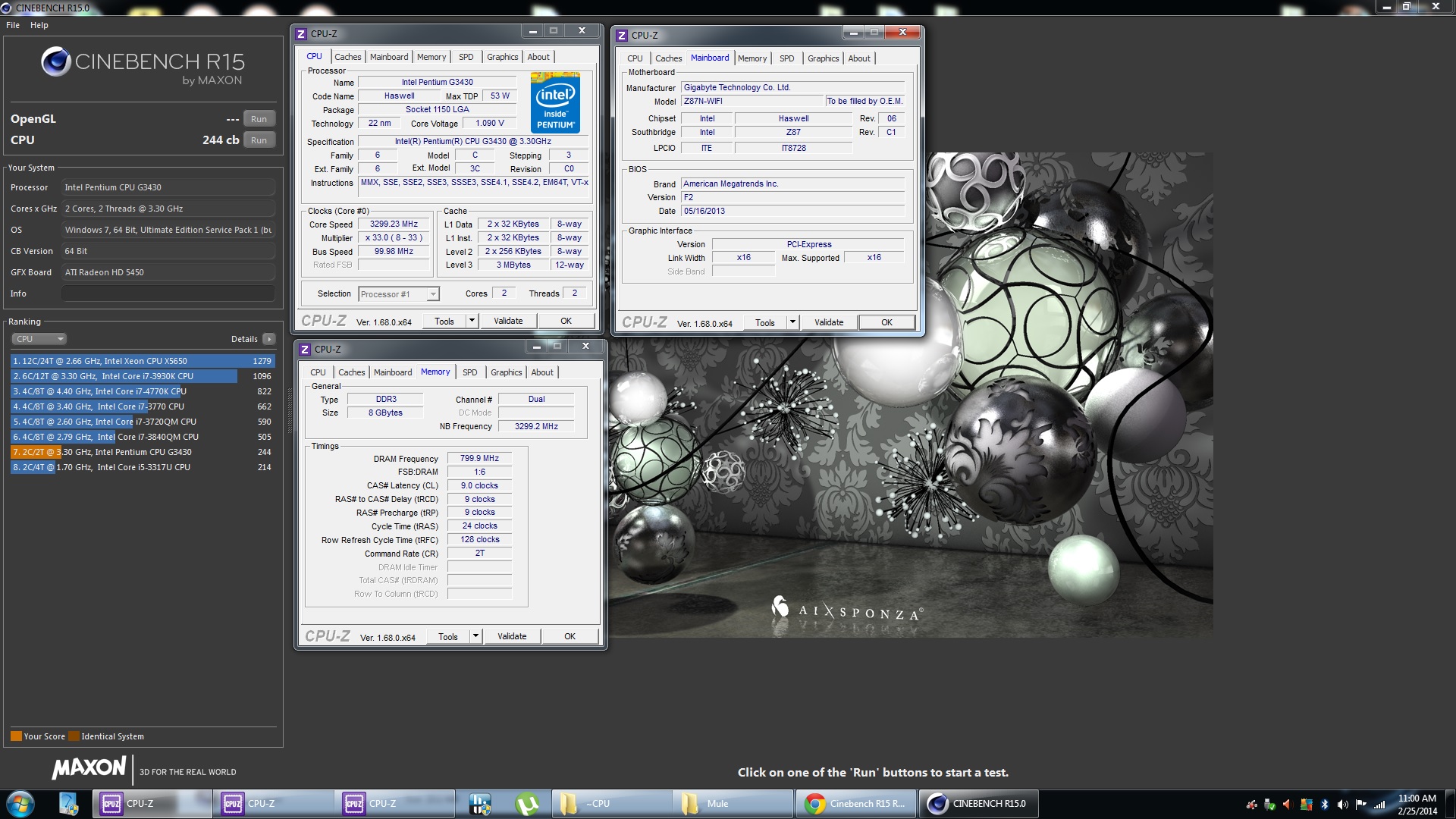Open the pinned computer icon beside the Start orb

68,804
